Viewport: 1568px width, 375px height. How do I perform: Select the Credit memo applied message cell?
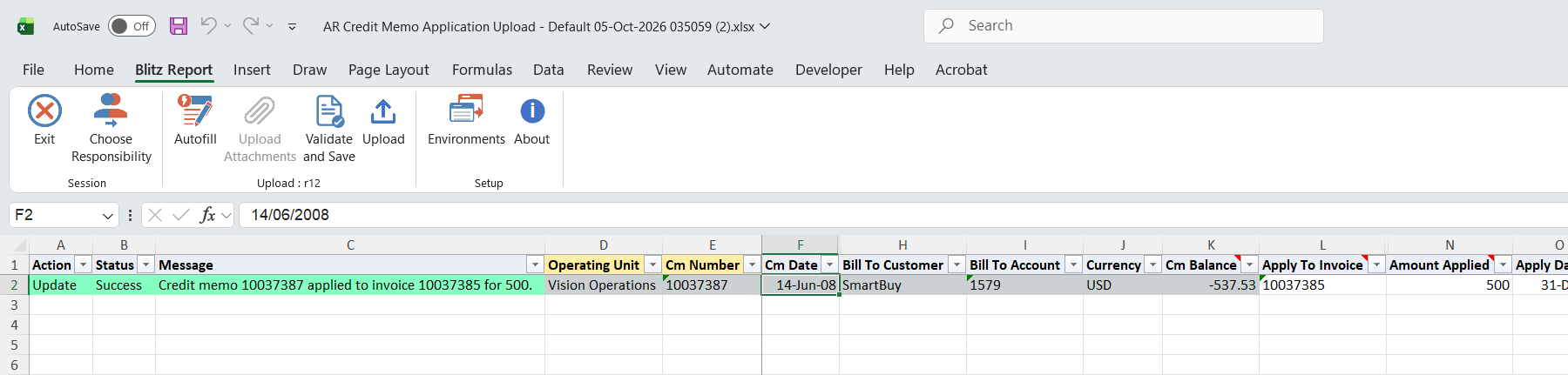point(350,285)
